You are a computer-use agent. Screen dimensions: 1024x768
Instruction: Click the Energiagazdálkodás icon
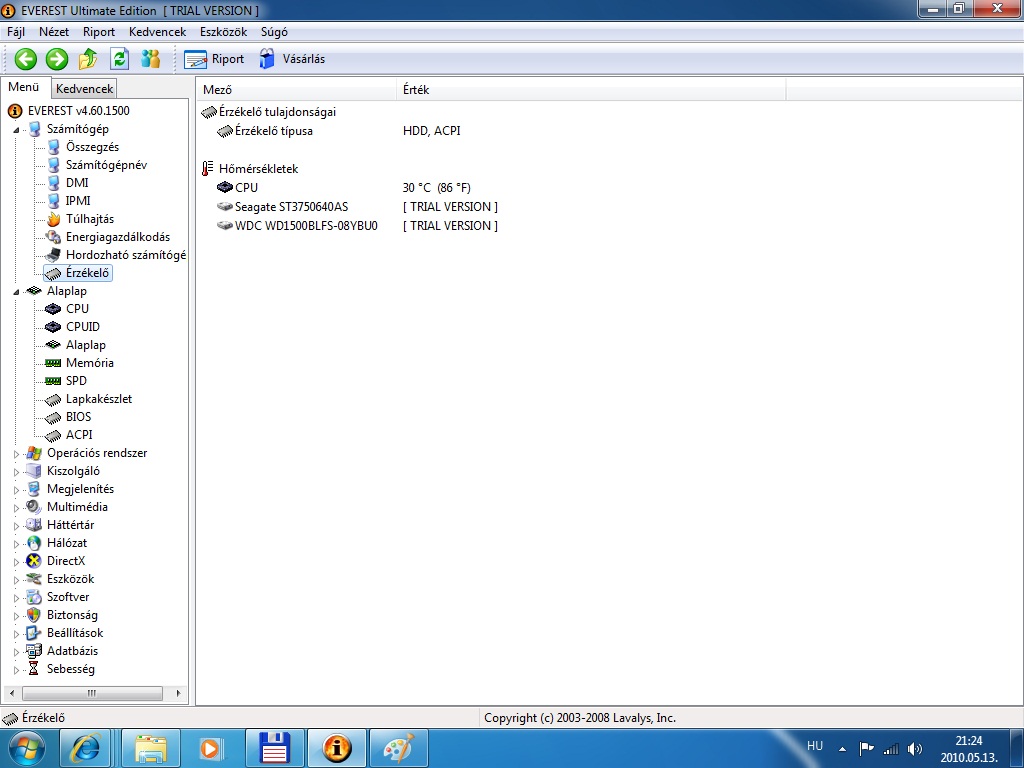[54, 237]
